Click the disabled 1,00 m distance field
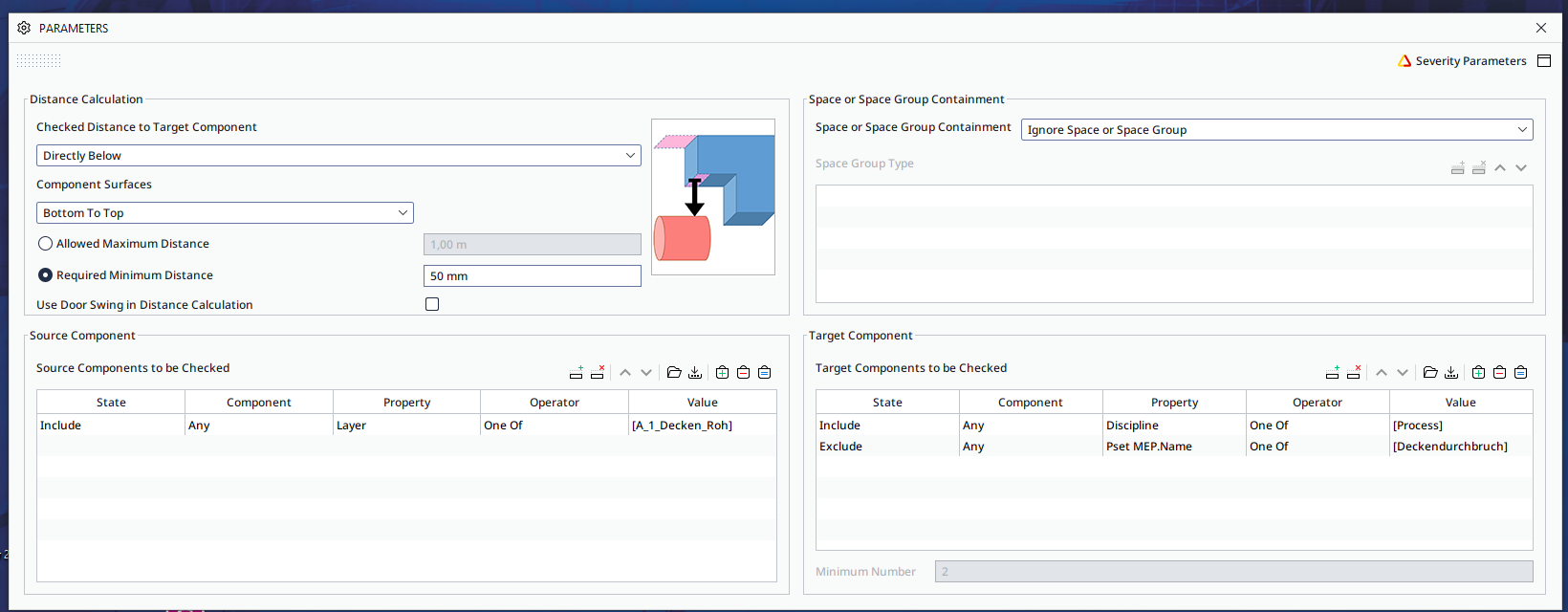Image resolution: width=1568 pixels, height=612 pixels. point(532,244)
